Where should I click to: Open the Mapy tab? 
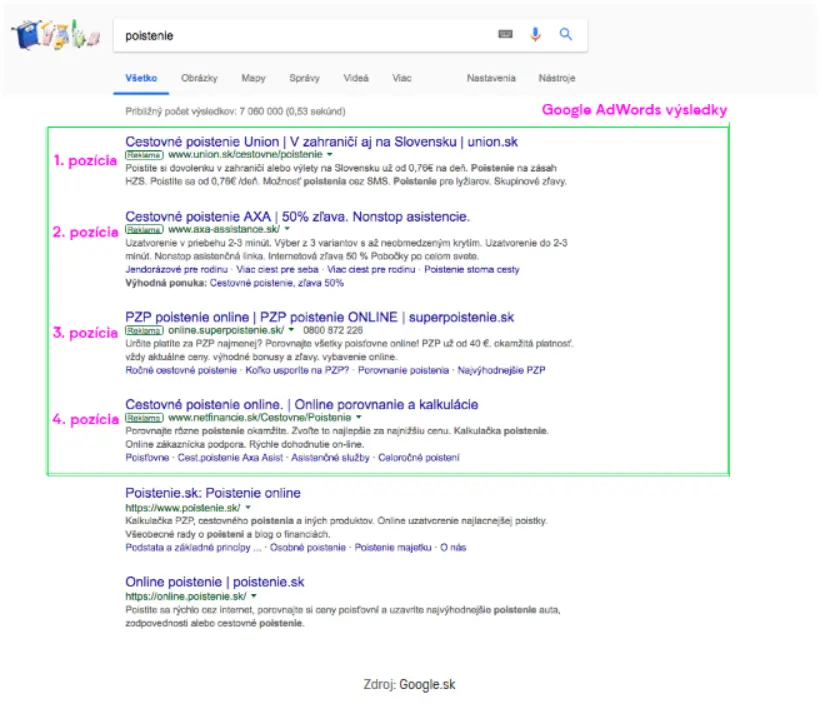point(254,78)
